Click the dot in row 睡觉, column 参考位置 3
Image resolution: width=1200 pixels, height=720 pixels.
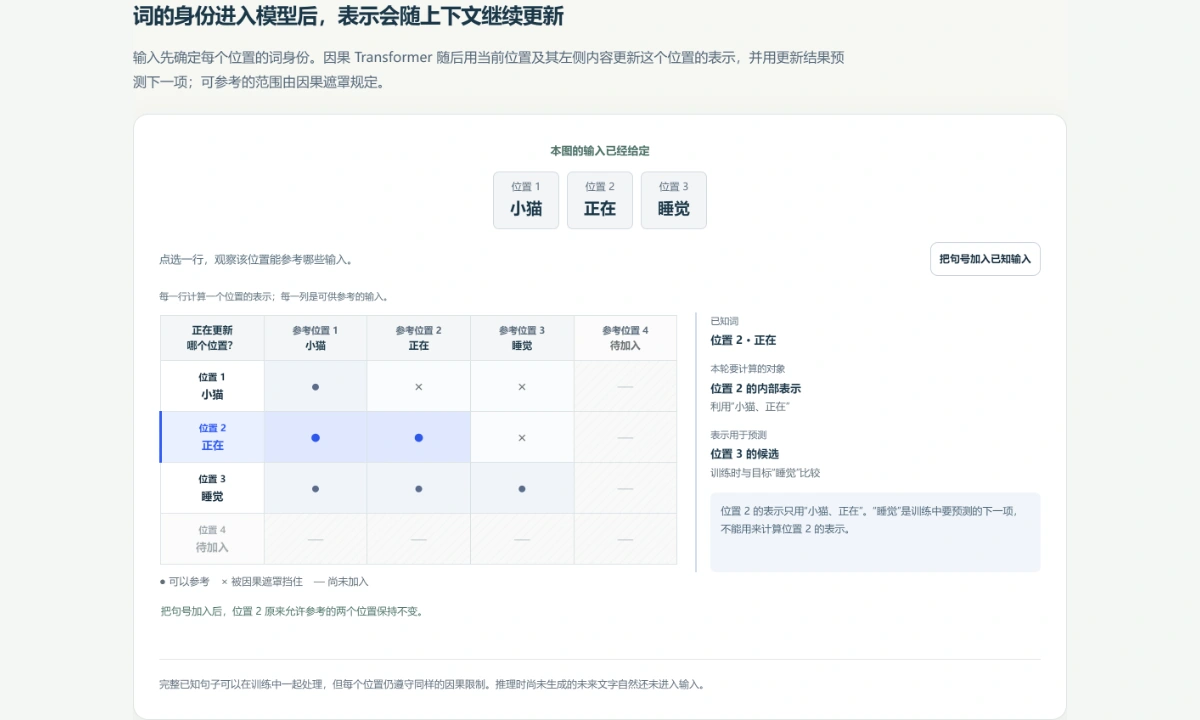tap(522, 489)
